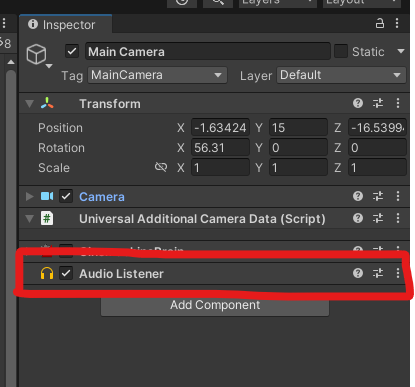Click Universal Additional Camera Data script icon

47,218
